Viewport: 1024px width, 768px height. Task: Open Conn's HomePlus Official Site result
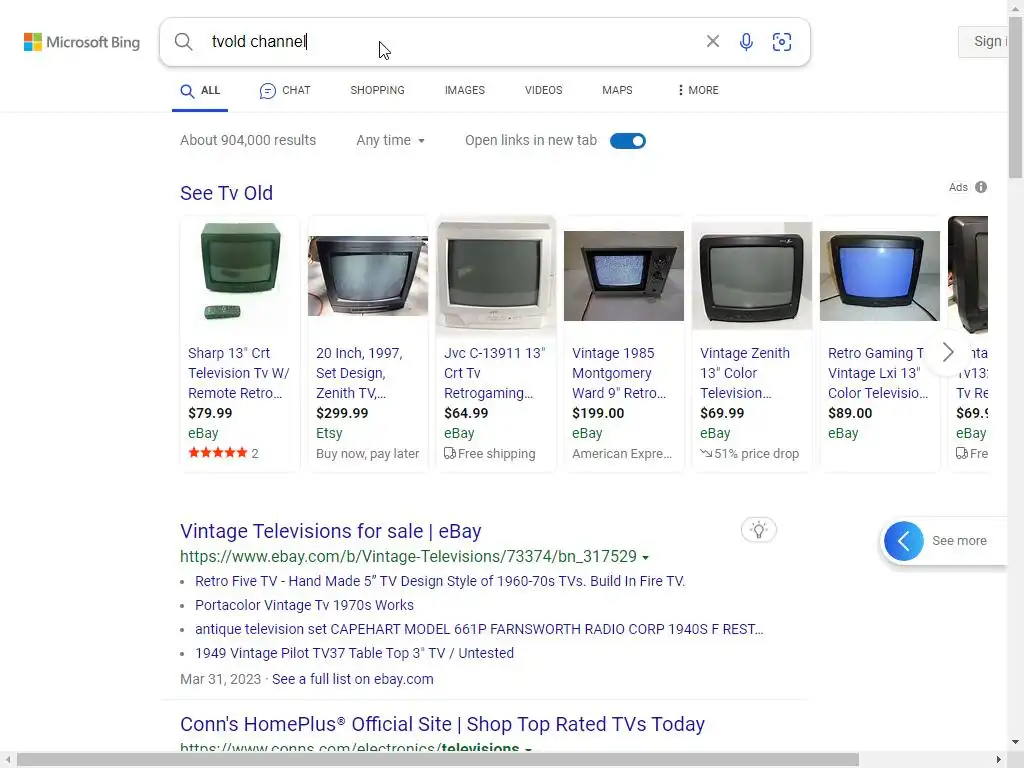pos(442,724)
